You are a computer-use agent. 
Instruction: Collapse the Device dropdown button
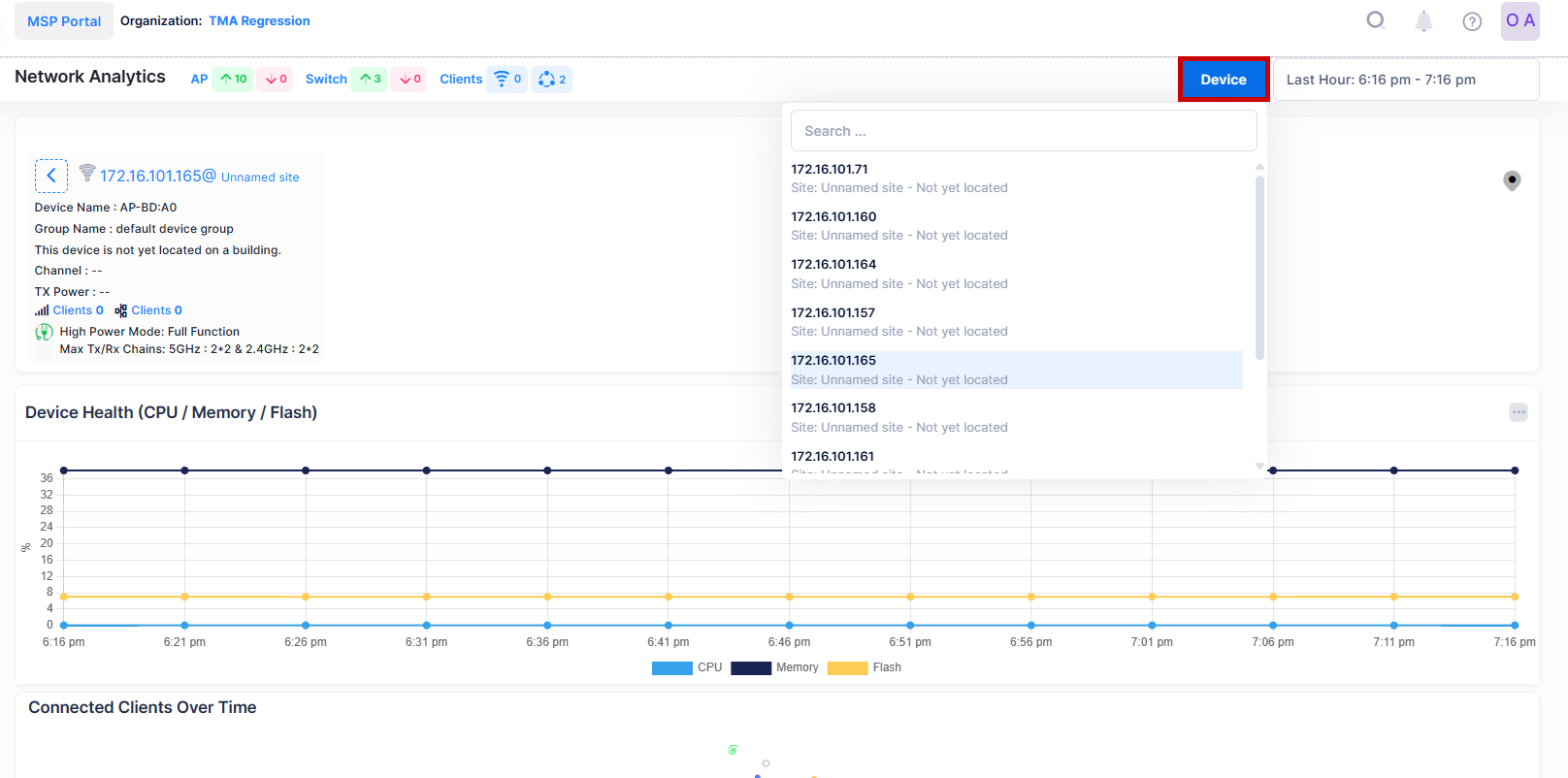1223,80
